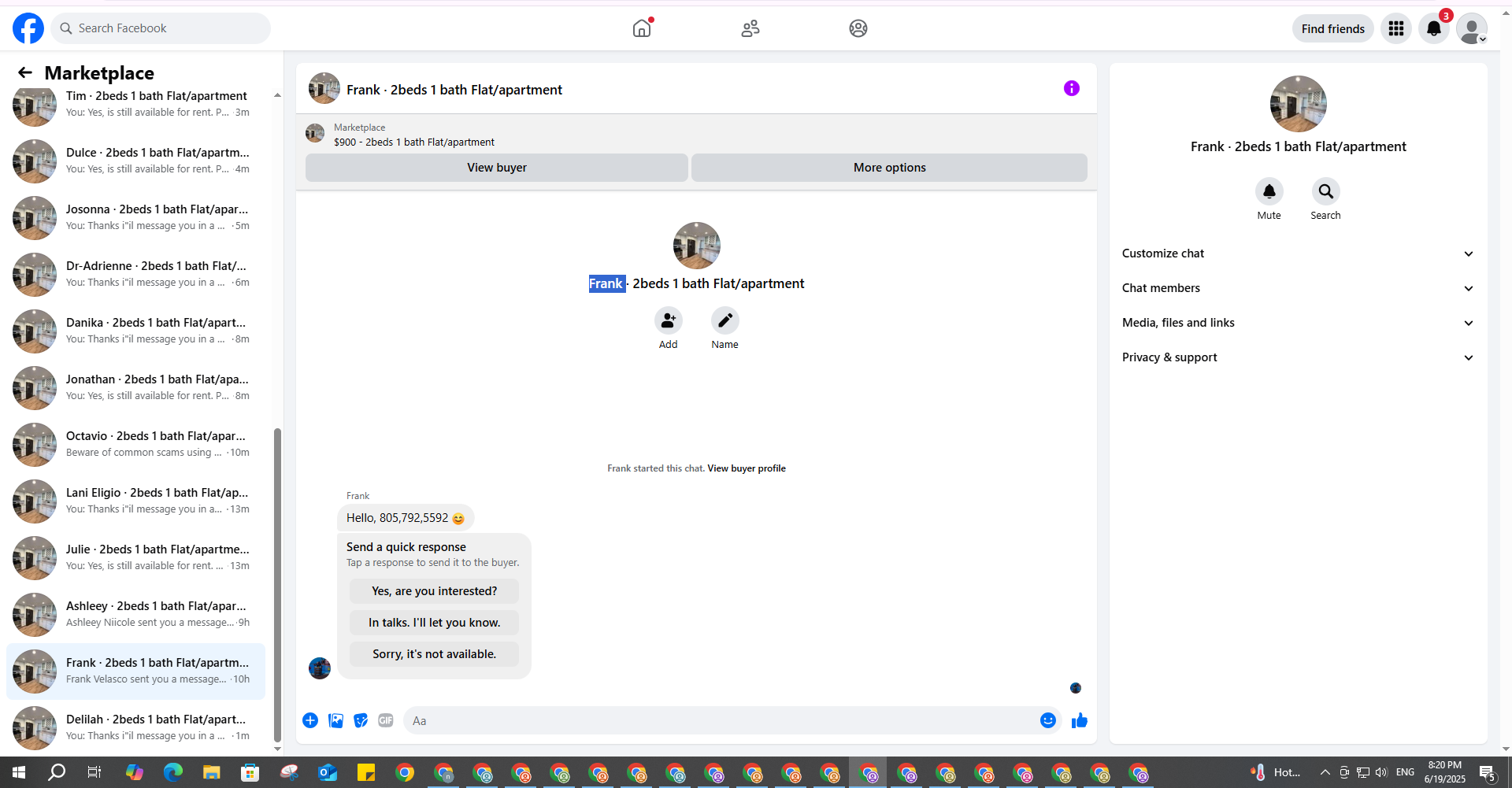The image size is (1512, 788).
Task: Search in conversation using magnifier icon
Action: point(1326,191)
